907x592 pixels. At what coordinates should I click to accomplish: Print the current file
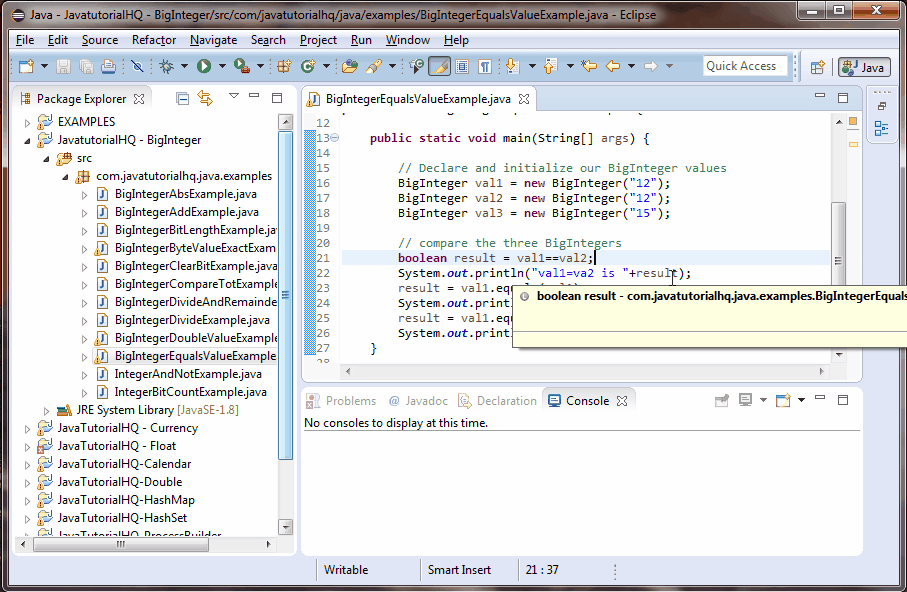(109, 65)
